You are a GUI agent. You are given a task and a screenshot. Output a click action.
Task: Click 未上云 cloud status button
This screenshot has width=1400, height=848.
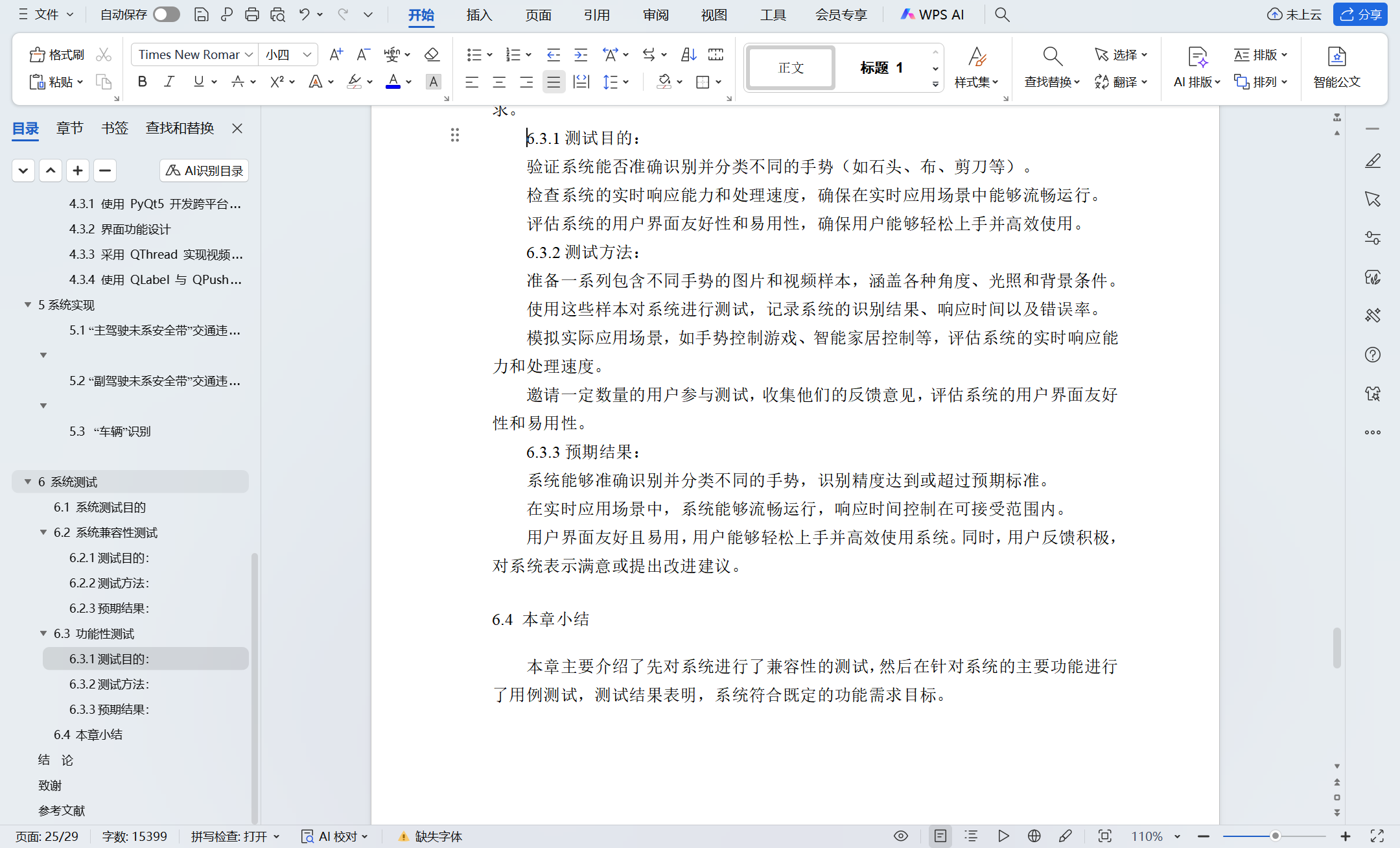tap(1294, 14)
